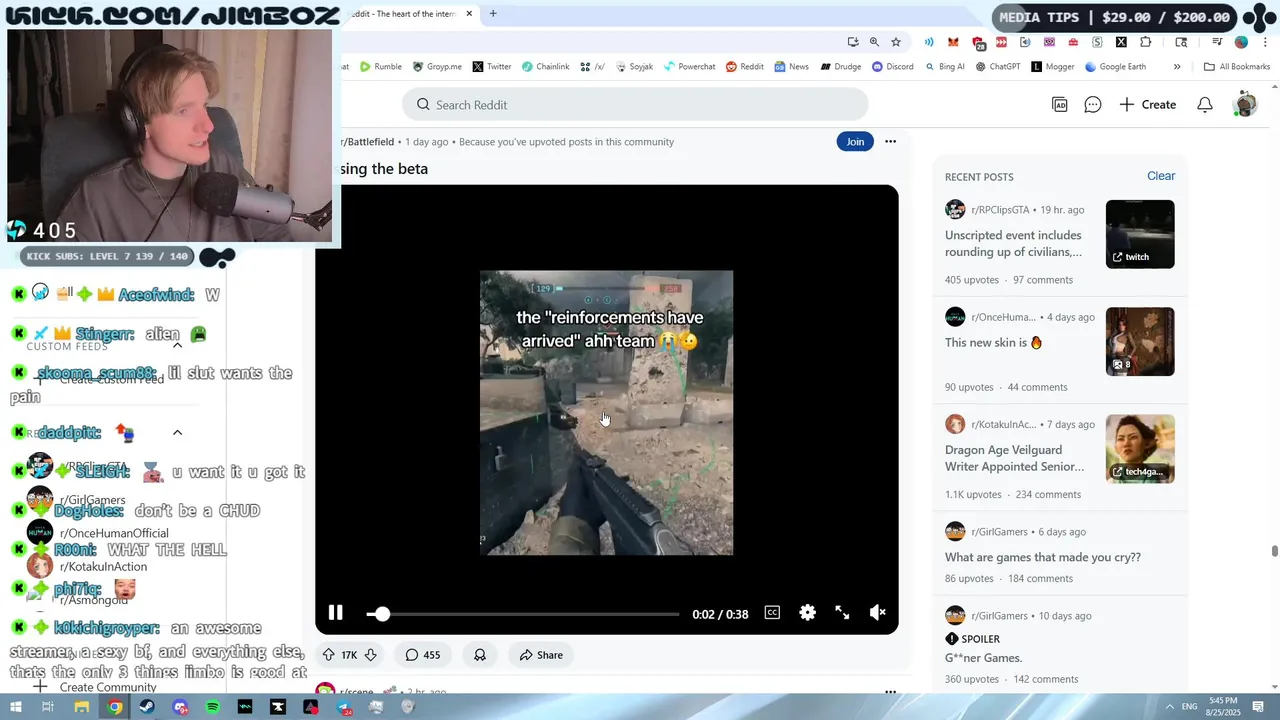Open Dragon Age Veilguard post
1280x720 pixels.
[1014, 458]
